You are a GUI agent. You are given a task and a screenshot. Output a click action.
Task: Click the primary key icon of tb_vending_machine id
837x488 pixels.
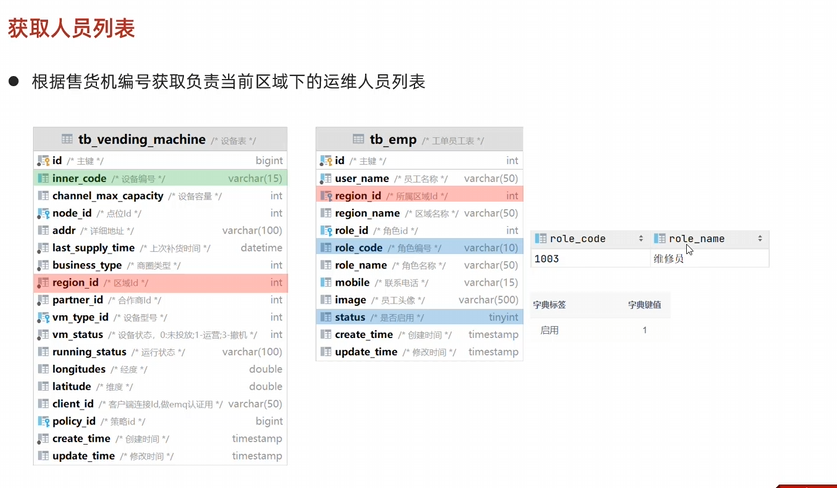43,161
